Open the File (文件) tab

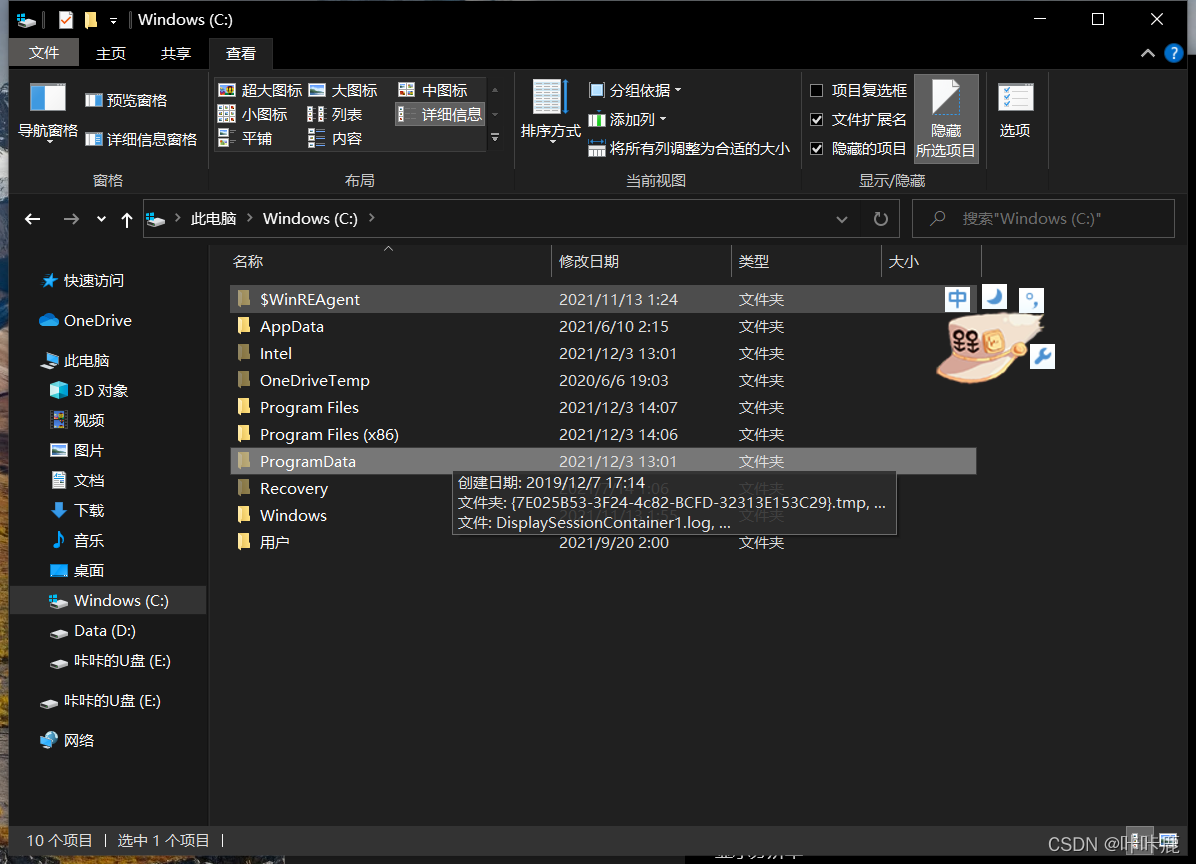[43, 53]
